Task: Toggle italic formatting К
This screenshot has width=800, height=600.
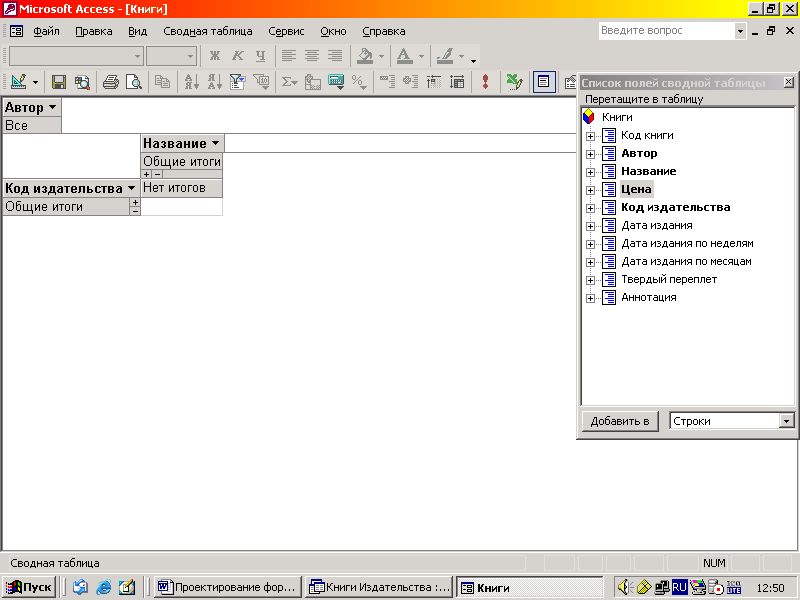Action: [238, 56]
